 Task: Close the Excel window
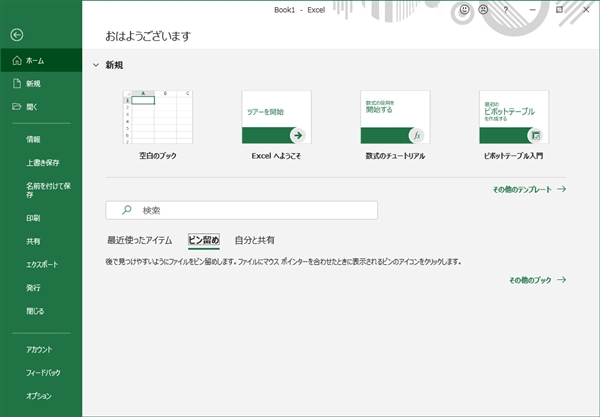[586, 10]
